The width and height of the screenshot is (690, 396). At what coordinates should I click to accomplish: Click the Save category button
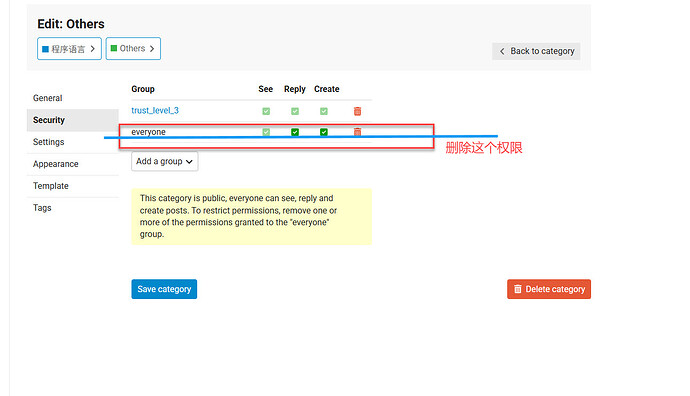pos(164,289)
